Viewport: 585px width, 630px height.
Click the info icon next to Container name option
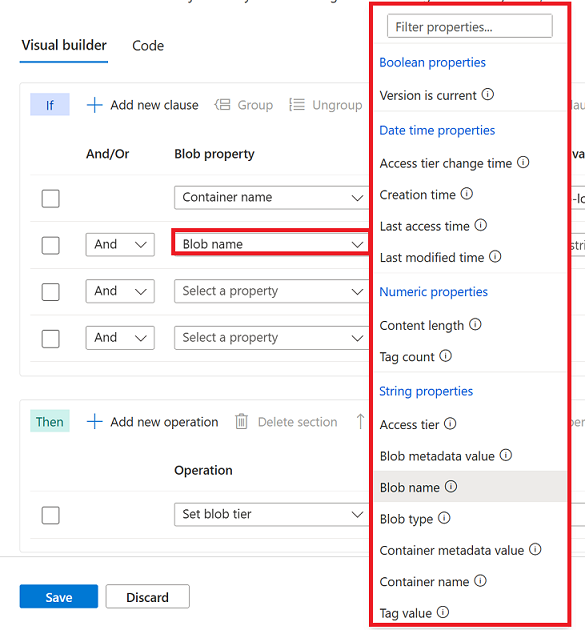(481, 581)
